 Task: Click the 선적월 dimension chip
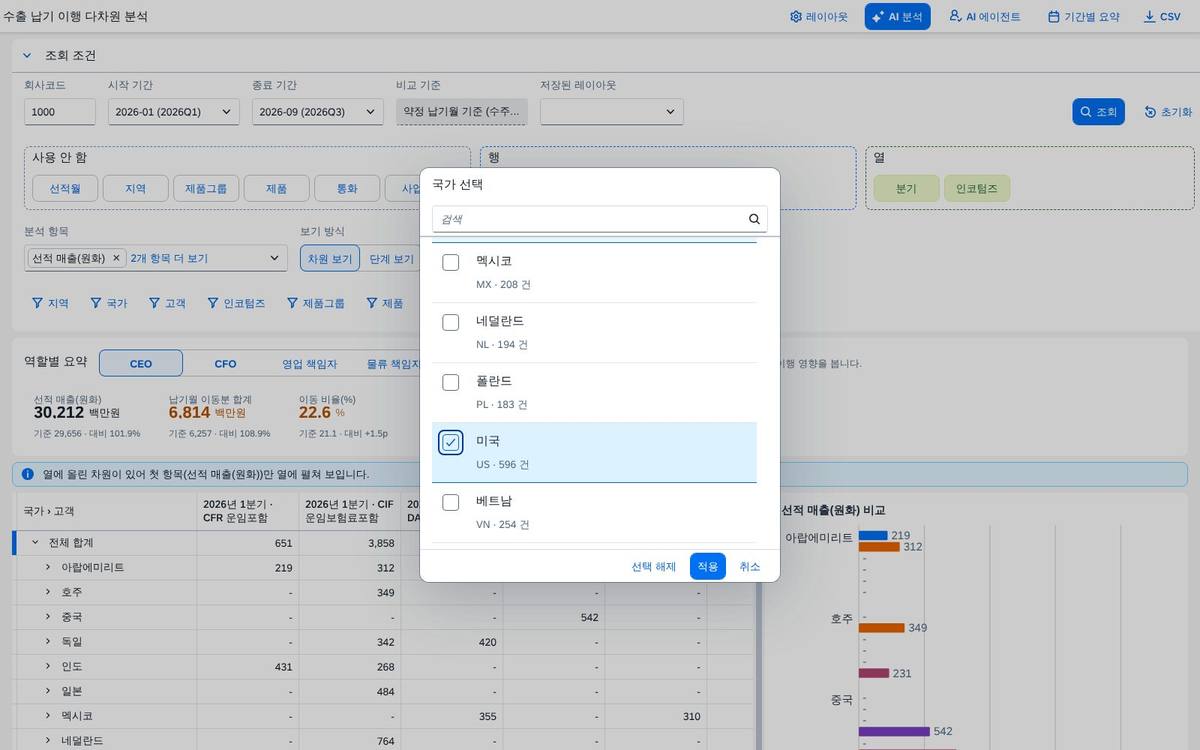pos(64,188)
